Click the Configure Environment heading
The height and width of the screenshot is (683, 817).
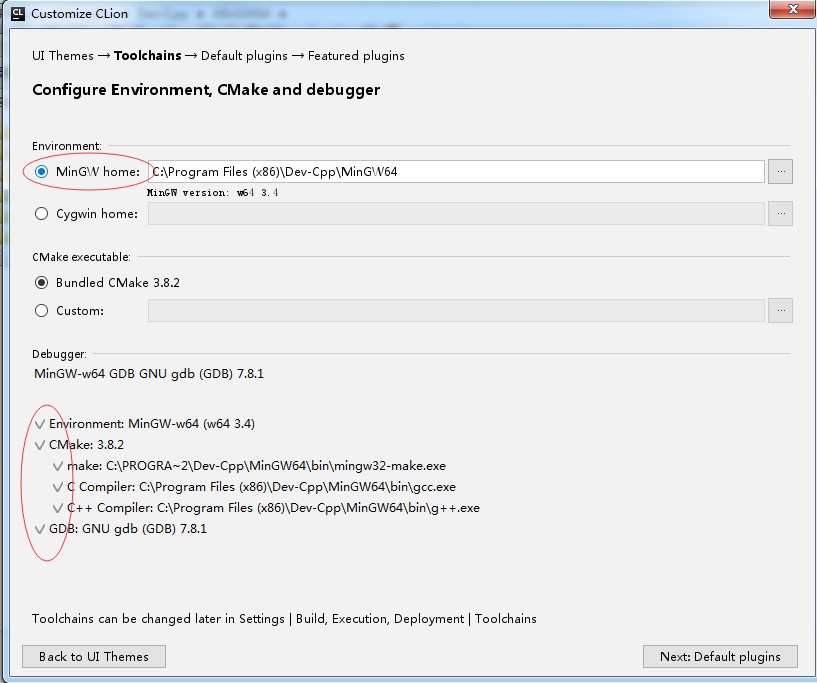(x=206, y=90)
